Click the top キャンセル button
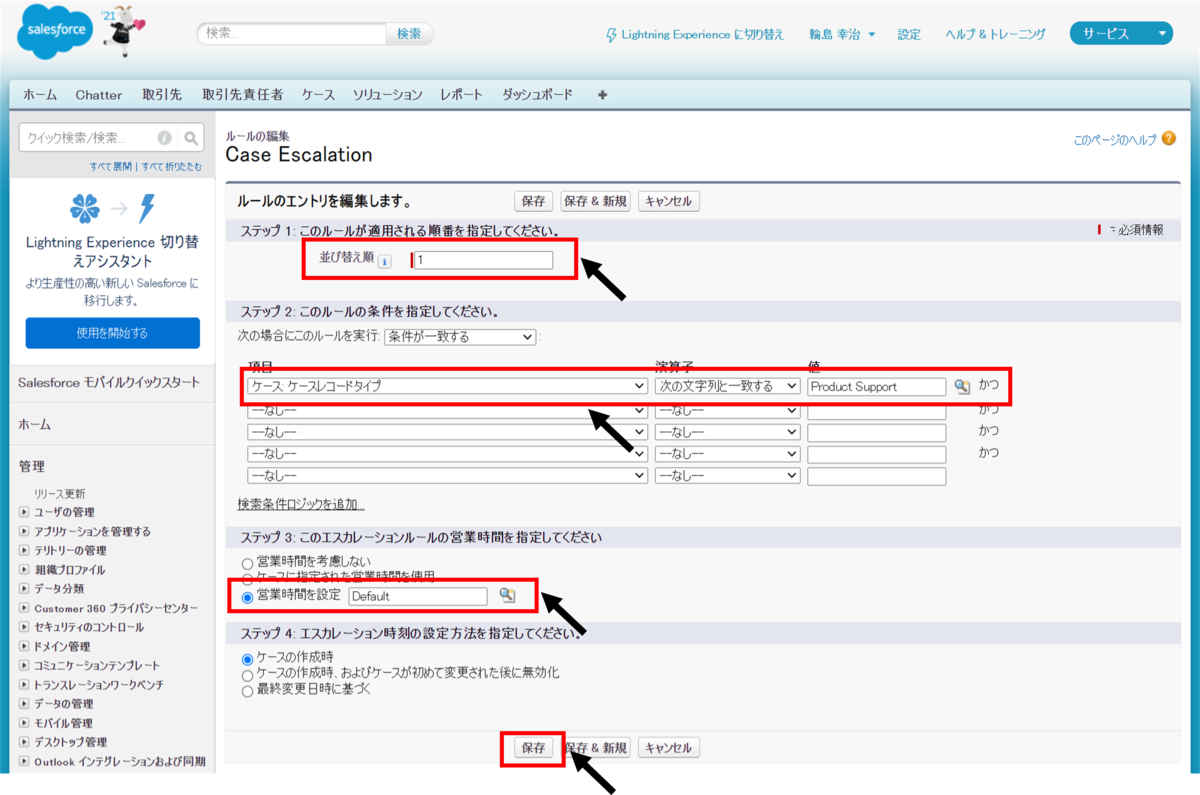This screenshot has height=795, width=1200. (x=669, y=201)
